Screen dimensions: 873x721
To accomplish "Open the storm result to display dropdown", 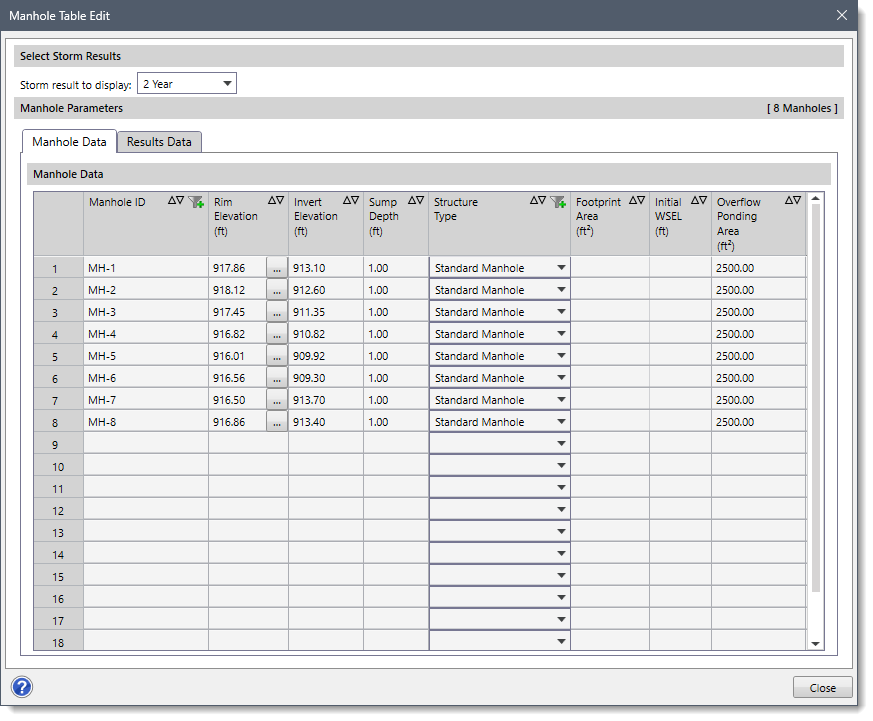I will click(x=227, y=83).
